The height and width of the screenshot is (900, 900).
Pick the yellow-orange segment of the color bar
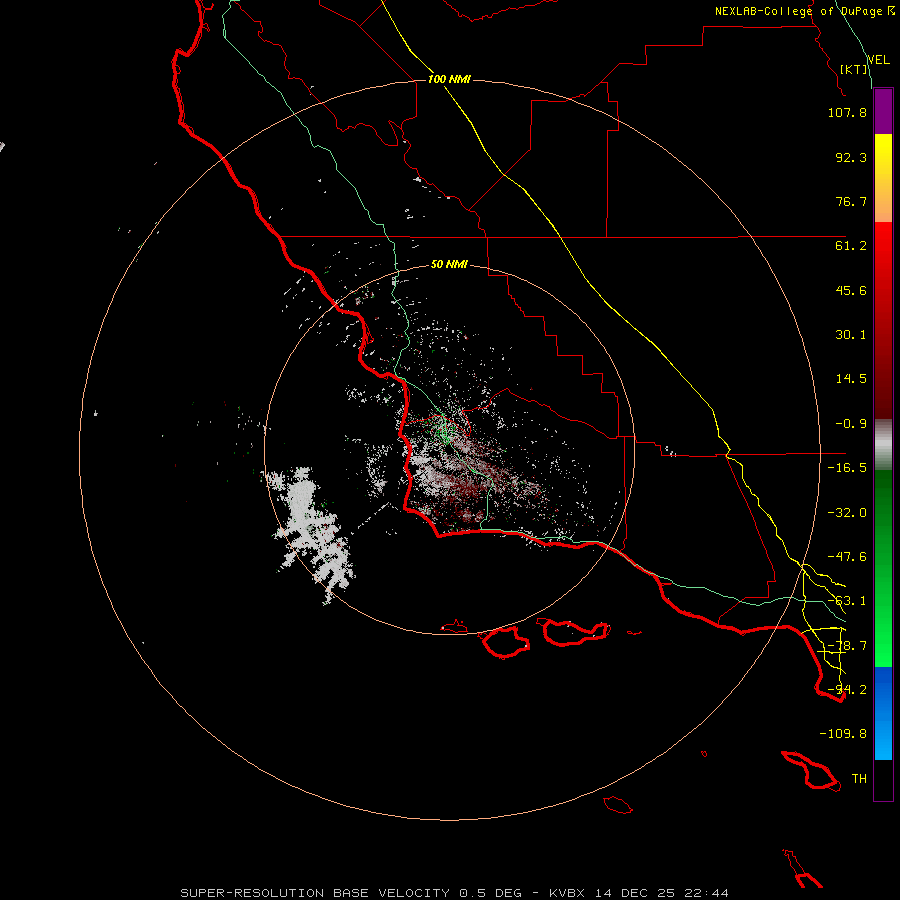point(883,178)
